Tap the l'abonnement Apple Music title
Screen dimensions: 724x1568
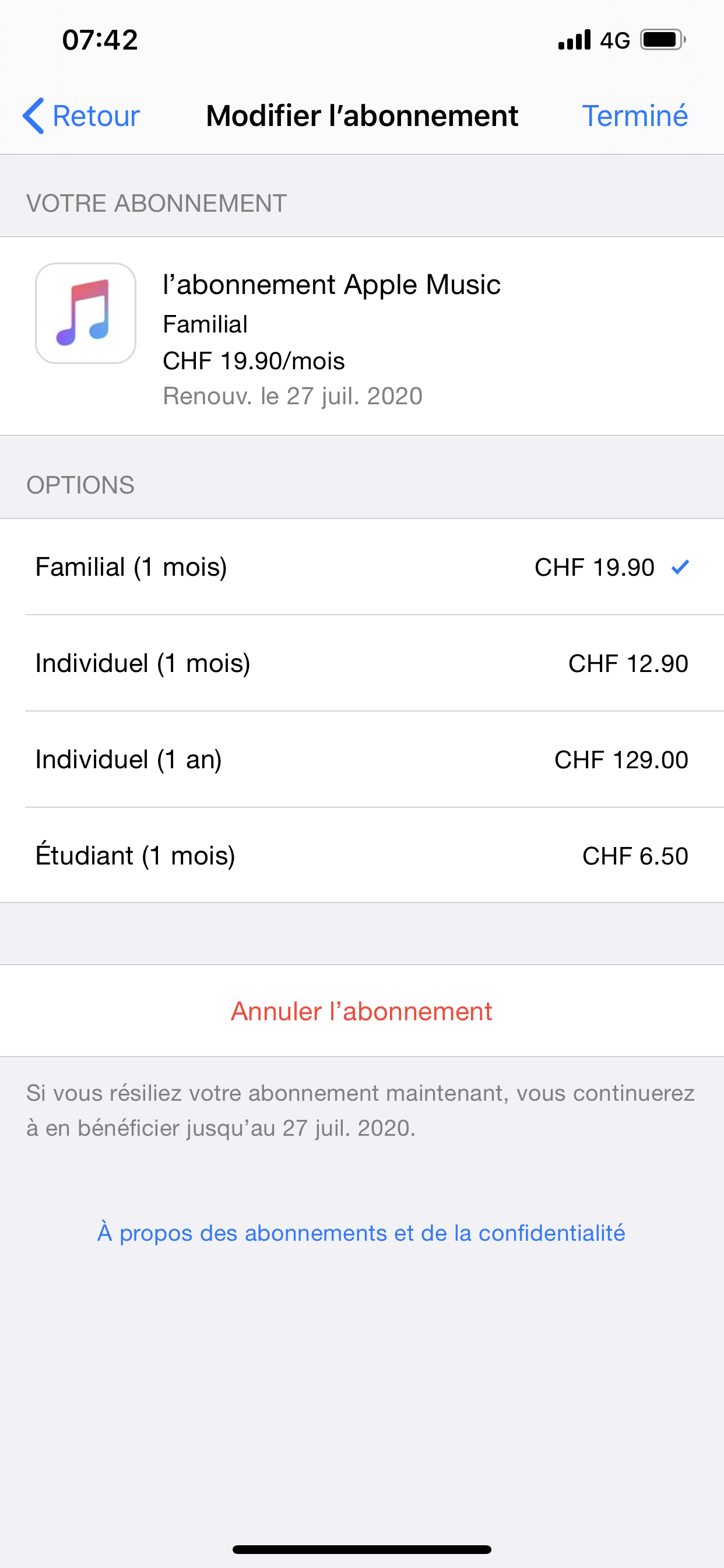click(x=332, y=285)
